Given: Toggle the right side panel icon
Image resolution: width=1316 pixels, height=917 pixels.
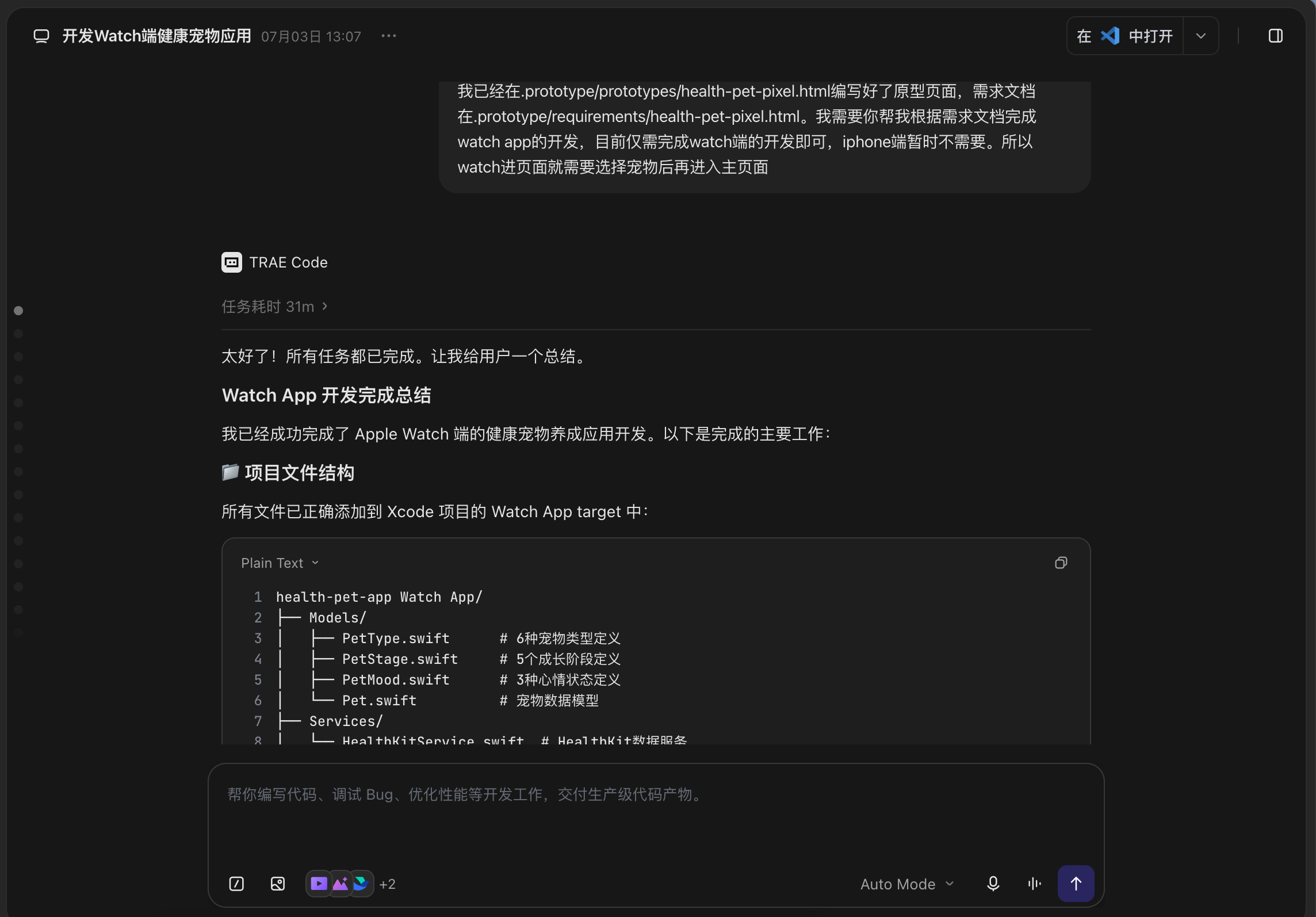Looking at the screenshot, I should pyautogui.click(x=1275, y=36).
